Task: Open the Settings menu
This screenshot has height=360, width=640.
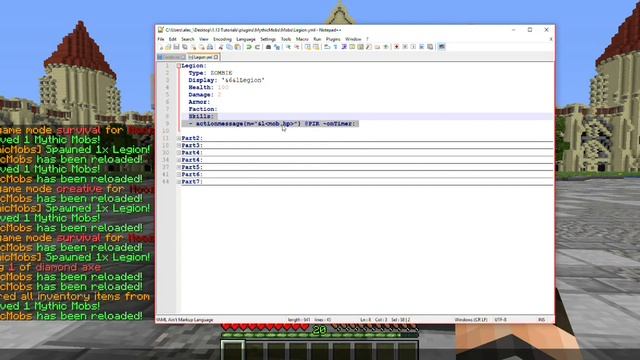Action: click(x=268, y=39)
